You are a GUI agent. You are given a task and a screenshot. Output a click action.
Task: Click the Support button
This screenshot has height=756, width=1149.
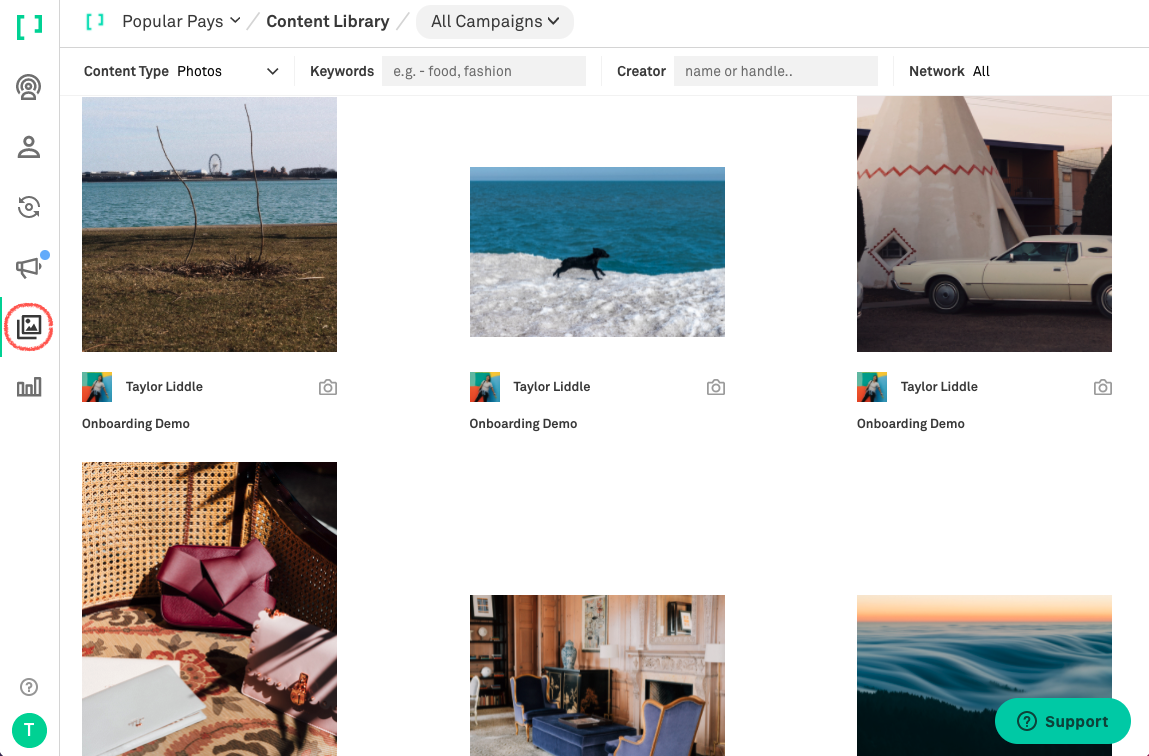point(1062,721)
